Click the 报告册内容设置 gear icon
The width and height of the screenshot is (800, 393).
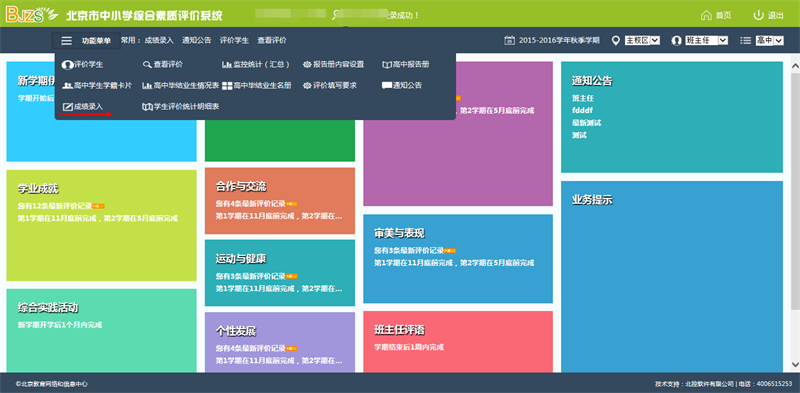[307, 65]
